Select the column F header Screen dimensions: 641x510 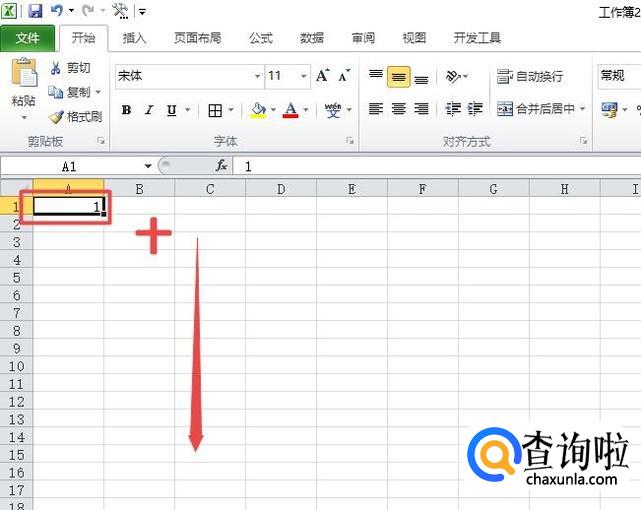(423, 189)
